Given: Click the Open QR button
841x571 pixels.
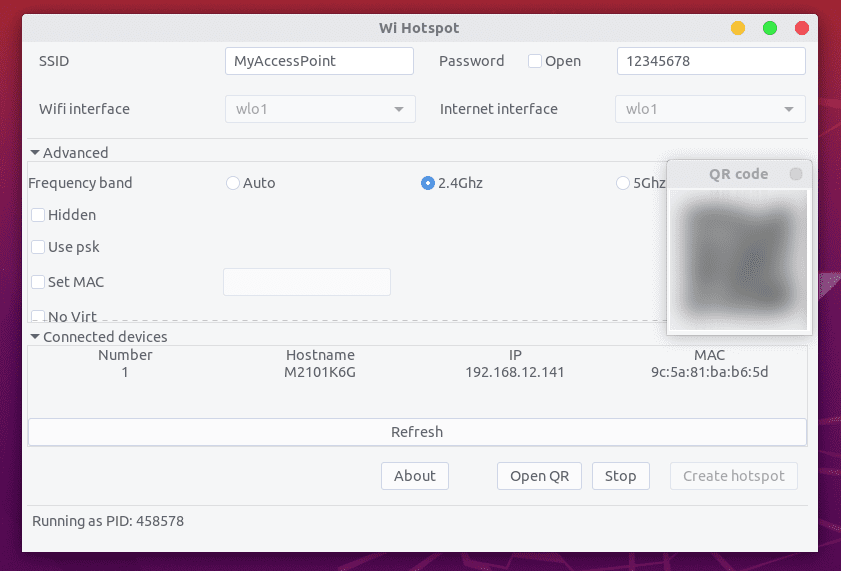Looking at the screenshot, I should point(539,476).
